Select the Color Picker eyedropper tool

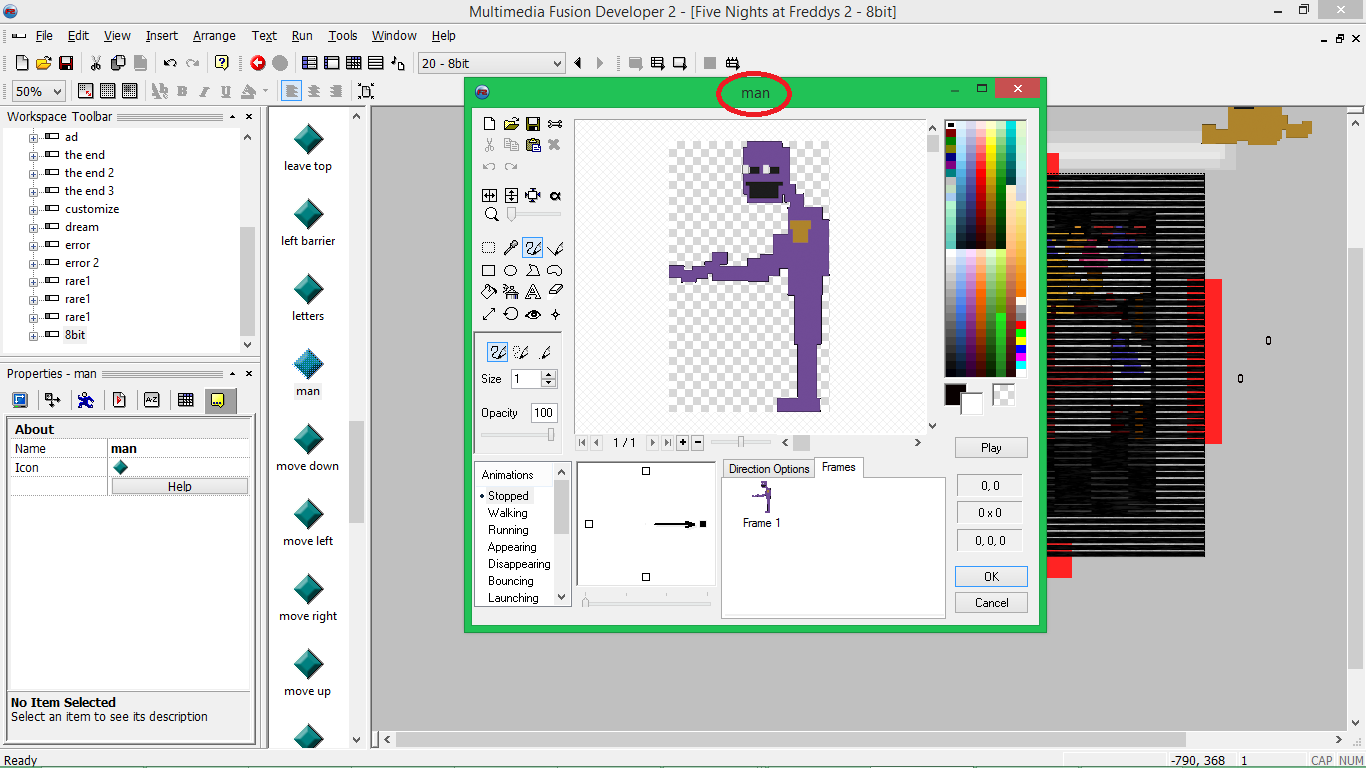(x=511, y=247)
